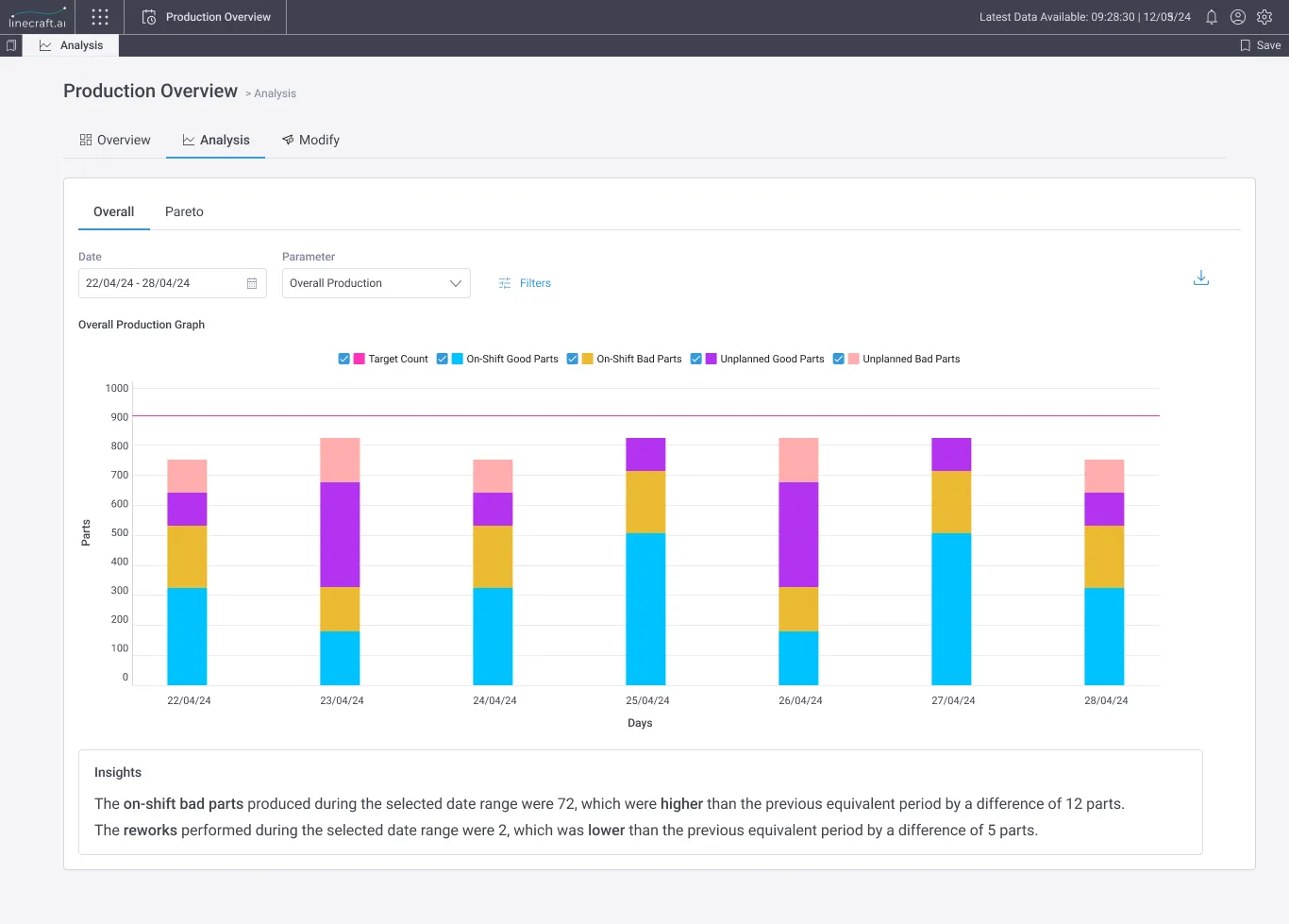Open the user profile icon
This screenshot has width=1289, height=924.
pyautogui.click(x=1238, y=17)
